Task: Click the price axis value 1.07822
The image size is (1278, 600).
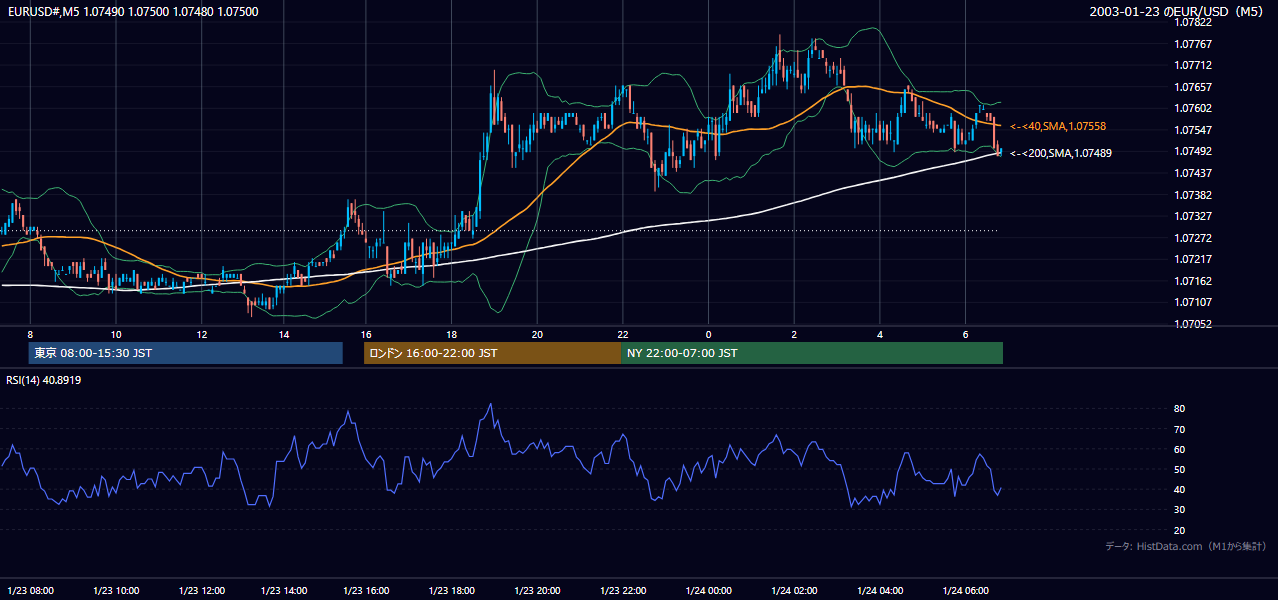Action: (x=1192, y=22)
